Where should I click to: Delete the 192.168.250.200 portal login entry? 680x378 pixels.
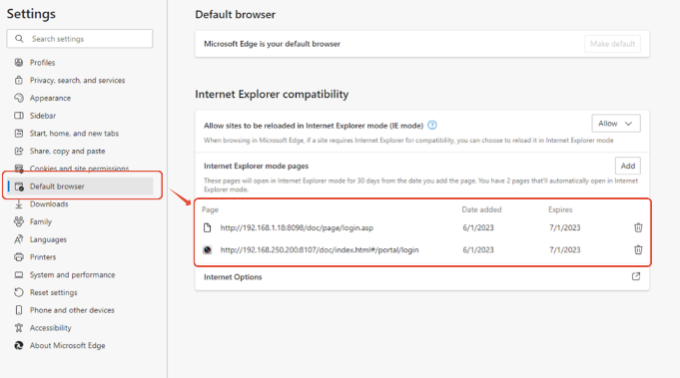pyautogui.click(x=638, y=250)
